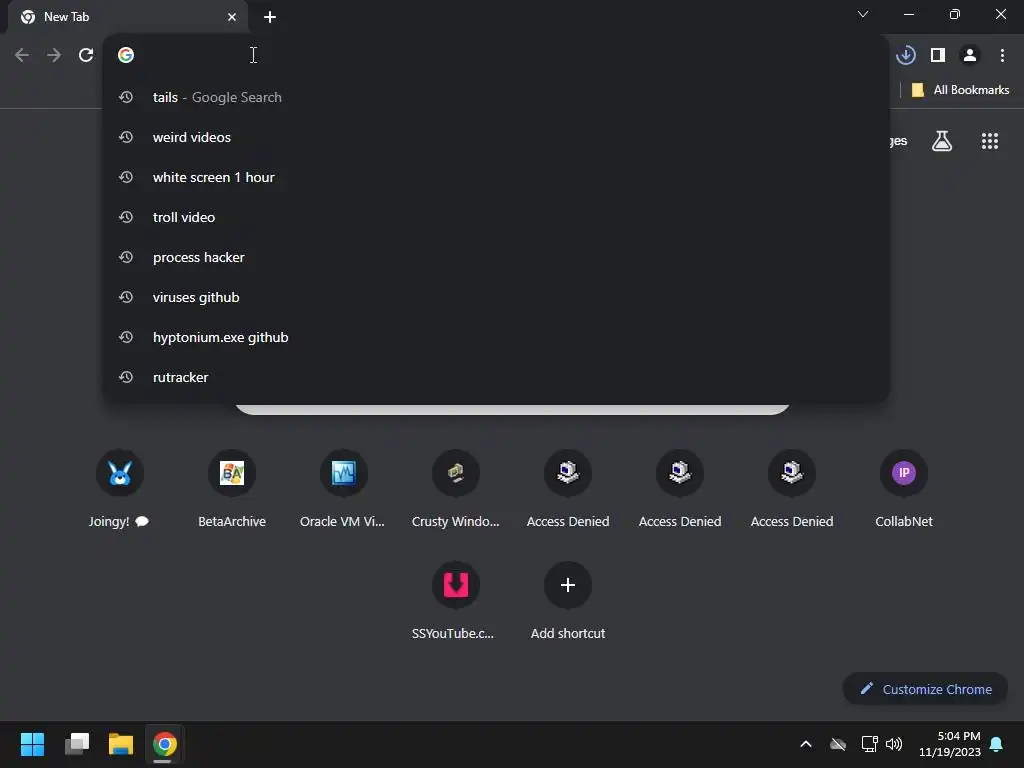
Task: Click the Add shortcut plus button
Action: [568, 584]
